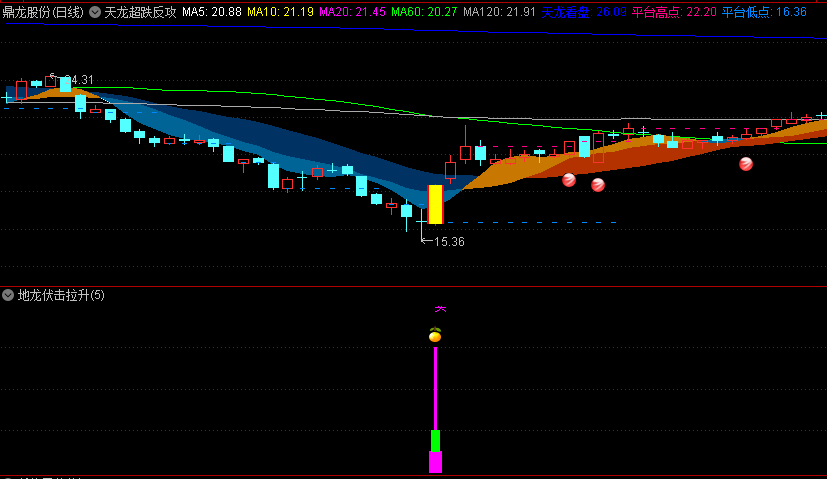Click the magenta character above the fruit icon
Screen dimensions: 827x479
coord(440,309)
